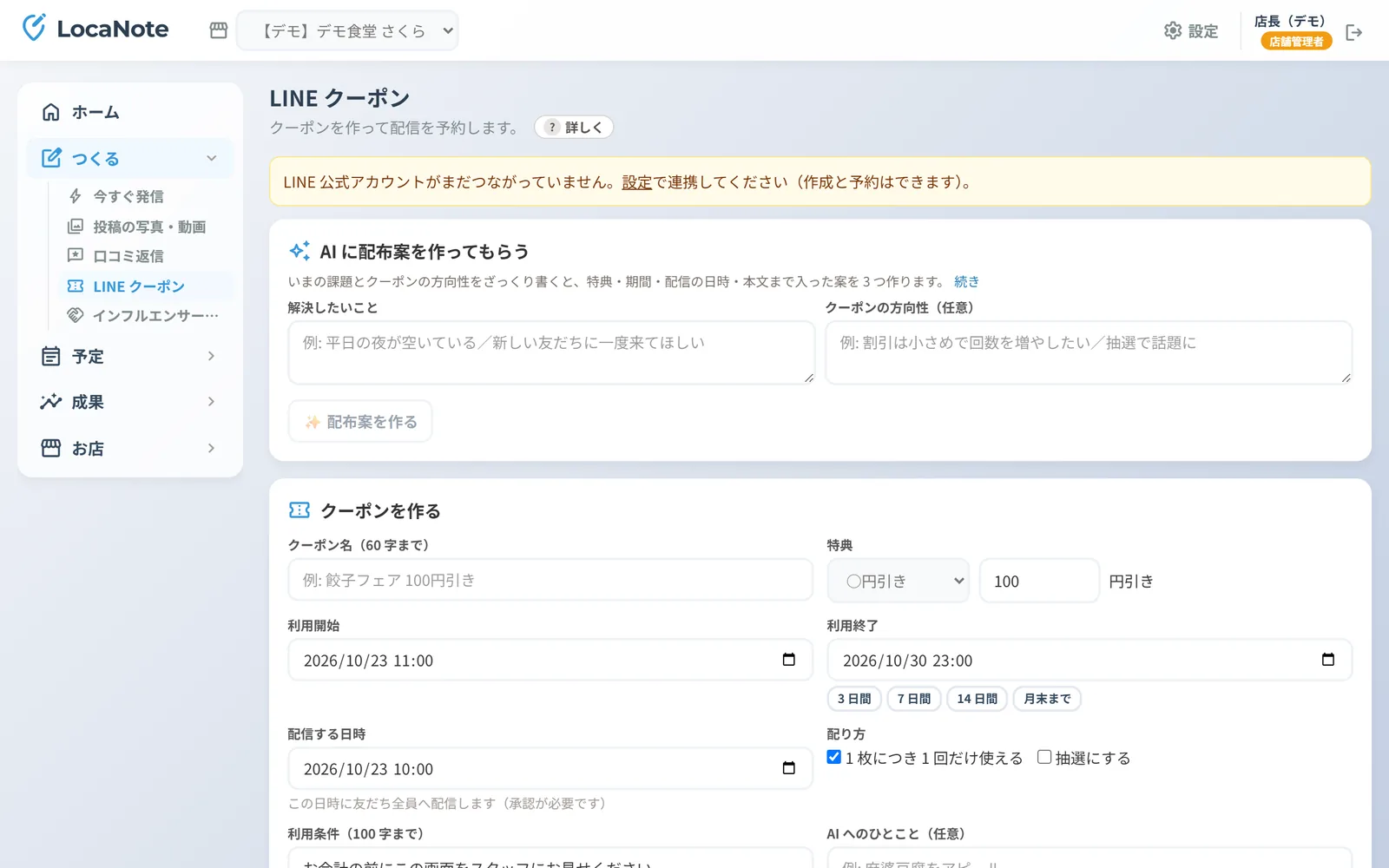Open the 特典 type dropdown
The height and width of the screenshot is (868, 1389).
[898, 581]
